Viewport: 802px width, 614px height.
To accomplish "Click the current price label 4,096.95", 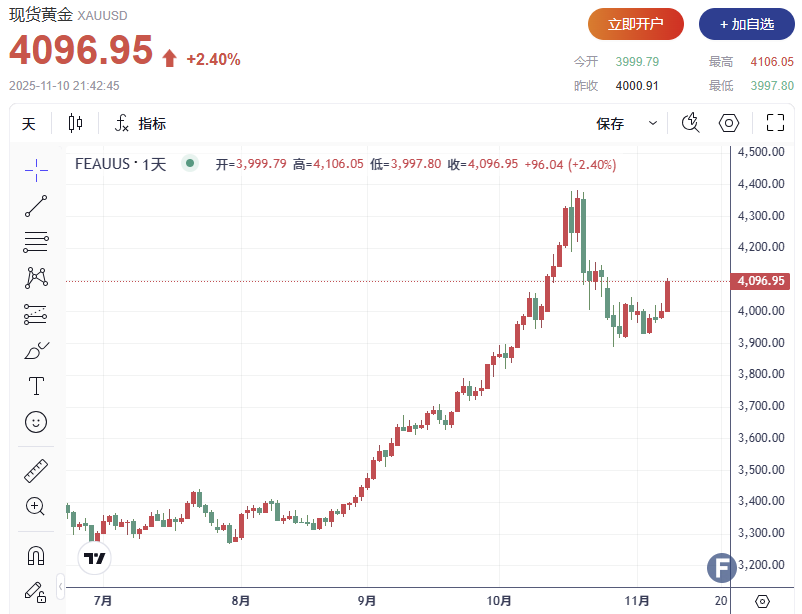I will [763, 281].
